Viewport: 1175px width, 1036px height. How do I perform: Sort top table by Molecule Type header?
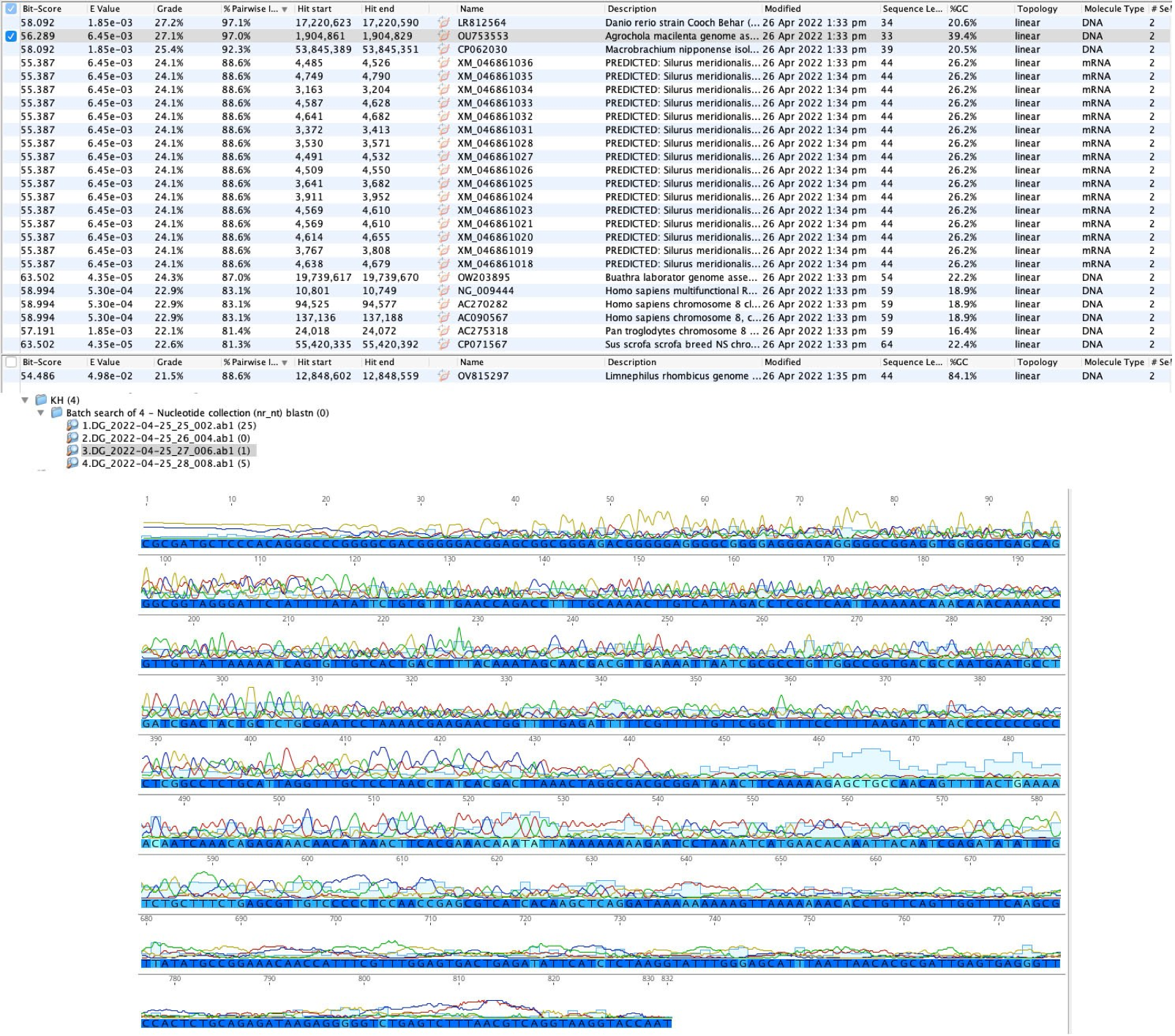(x=1114, y=9)
